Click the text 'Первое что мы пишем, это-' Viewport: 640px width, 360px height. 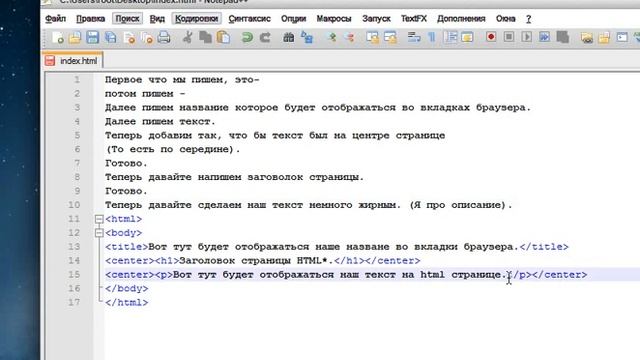coord(182,80)
